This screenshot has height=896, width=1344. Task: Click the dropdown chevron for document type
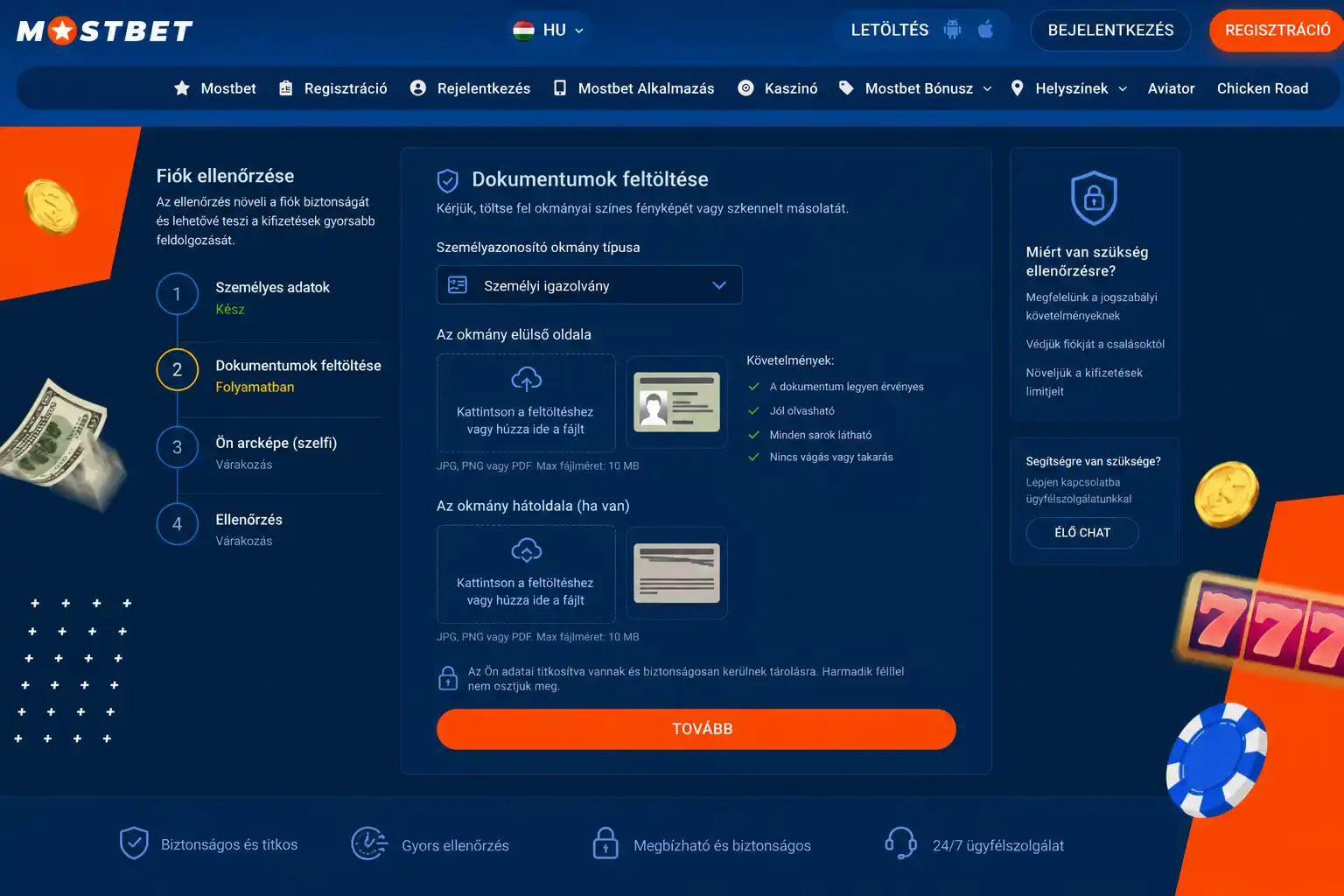719,285
